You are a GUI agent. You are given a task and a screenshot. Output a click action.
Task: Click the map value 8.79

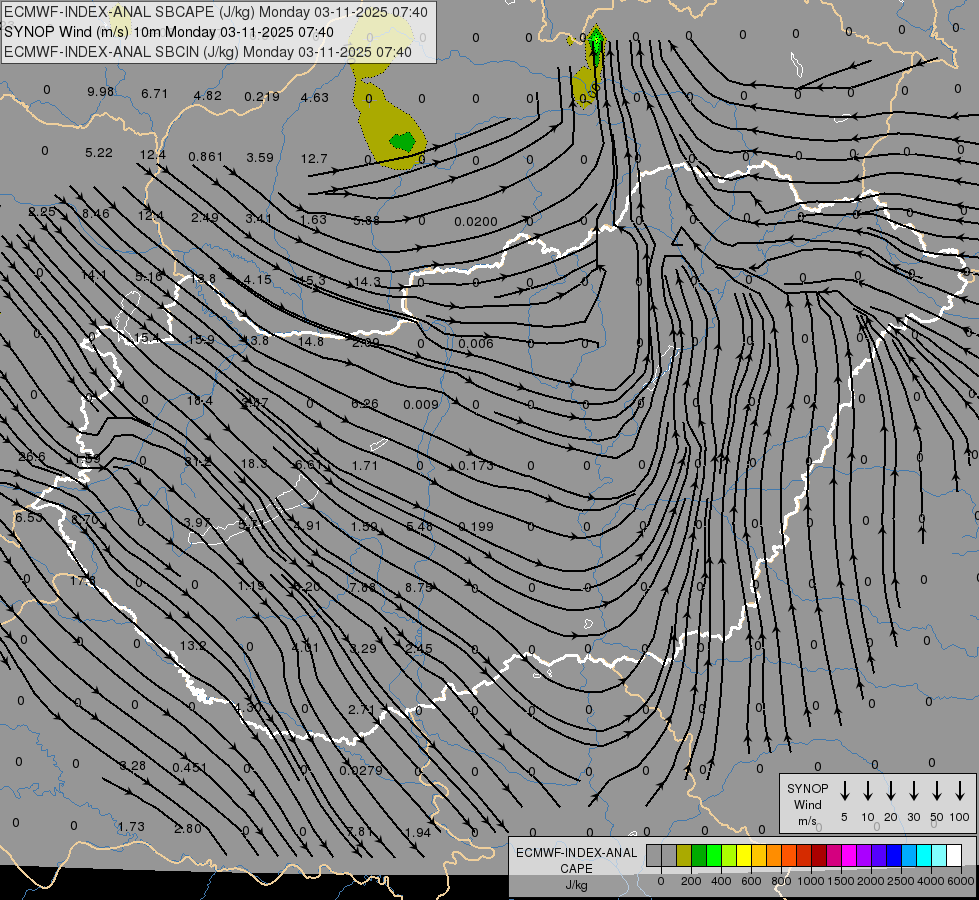pyautogui.click(x=419, y=588)
